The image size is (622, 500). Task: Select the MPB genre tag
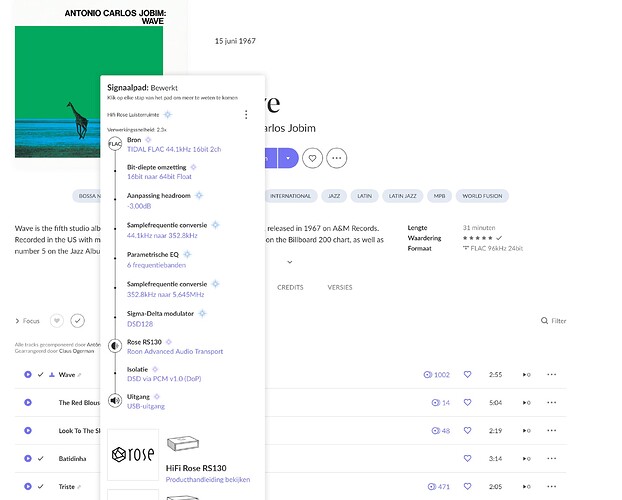tap(440, 196)
